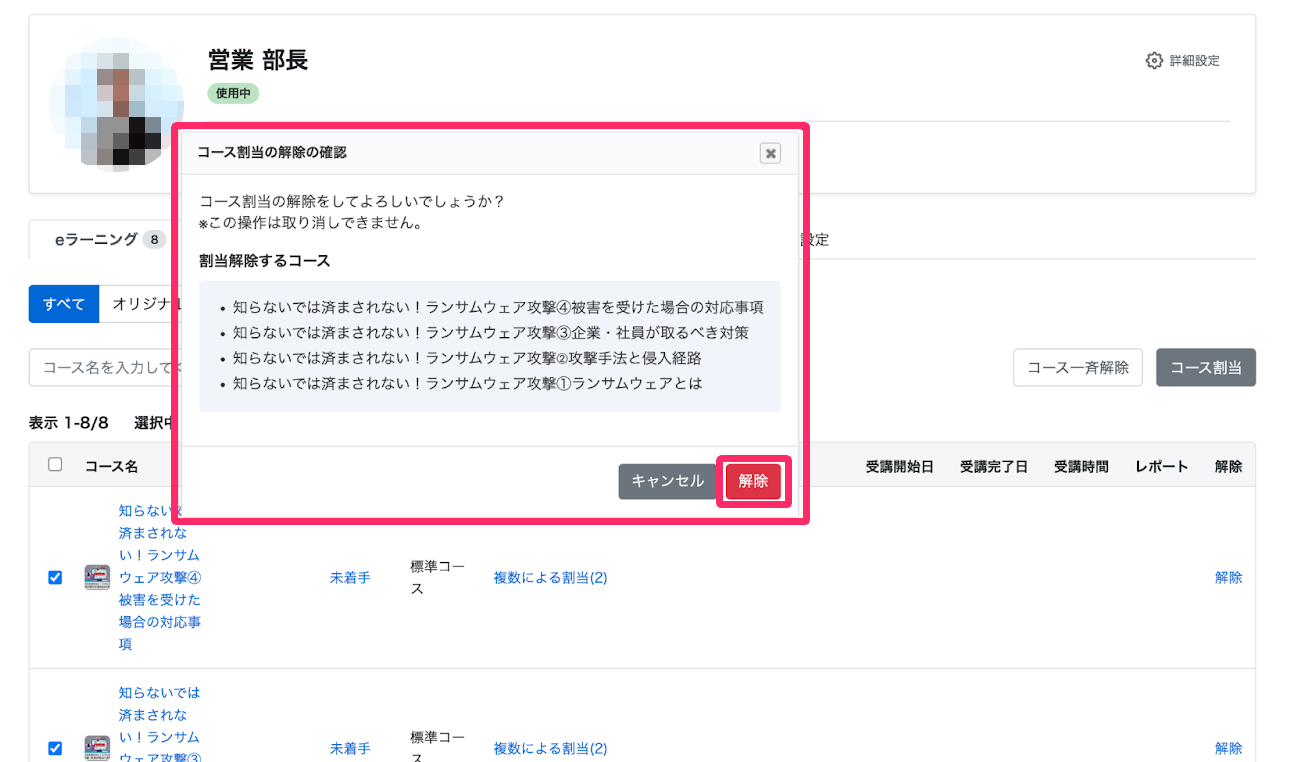Viewport: 1290px width, 762px height.
Task: Click the dialog list item ランサムウェア攻撃②攻撃手法と侵入経路
Action: (467, 358)
